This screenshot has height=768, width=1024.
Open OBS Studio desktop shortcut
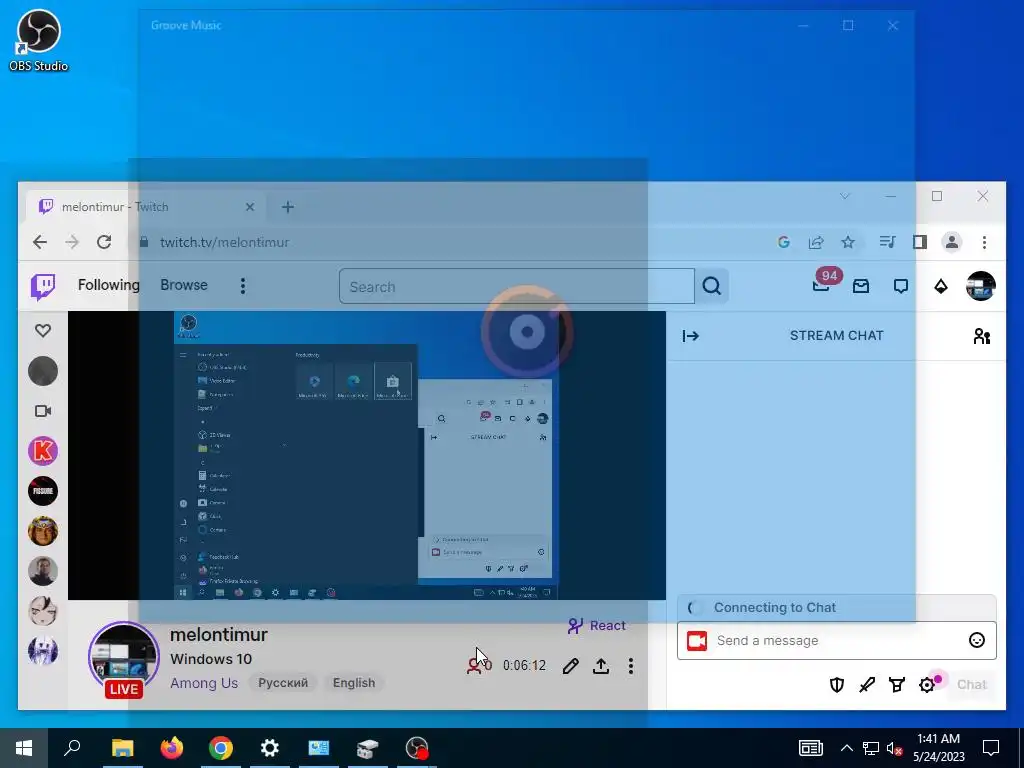coord(39,40)
